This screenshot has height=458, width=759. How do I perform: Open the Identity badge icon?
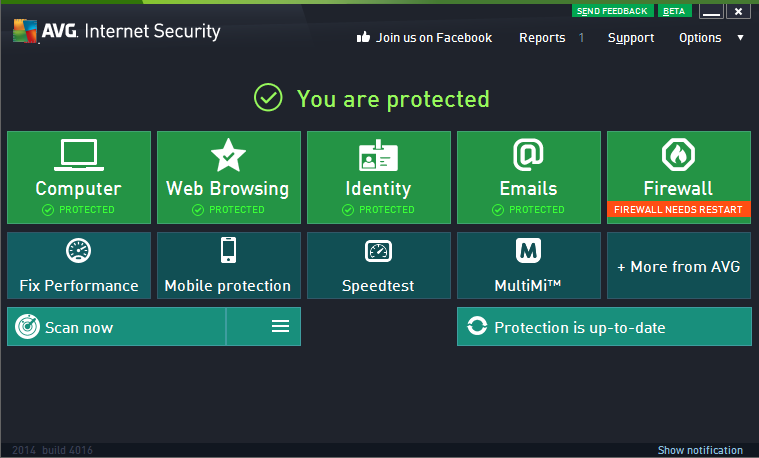click(x=378, y=156)
